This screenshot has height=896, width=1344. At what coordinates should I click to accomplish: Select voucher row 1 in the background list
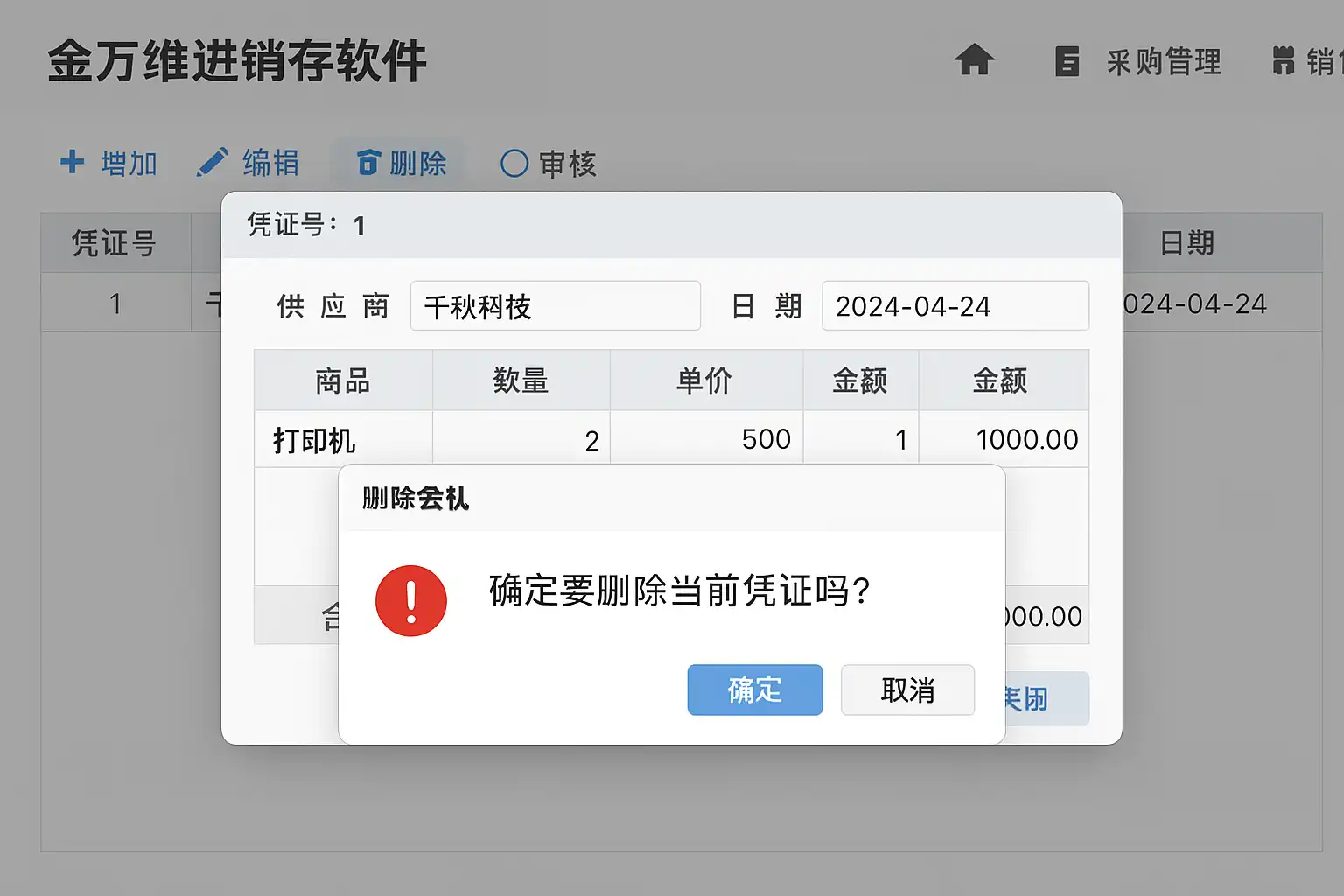(115, 303)
